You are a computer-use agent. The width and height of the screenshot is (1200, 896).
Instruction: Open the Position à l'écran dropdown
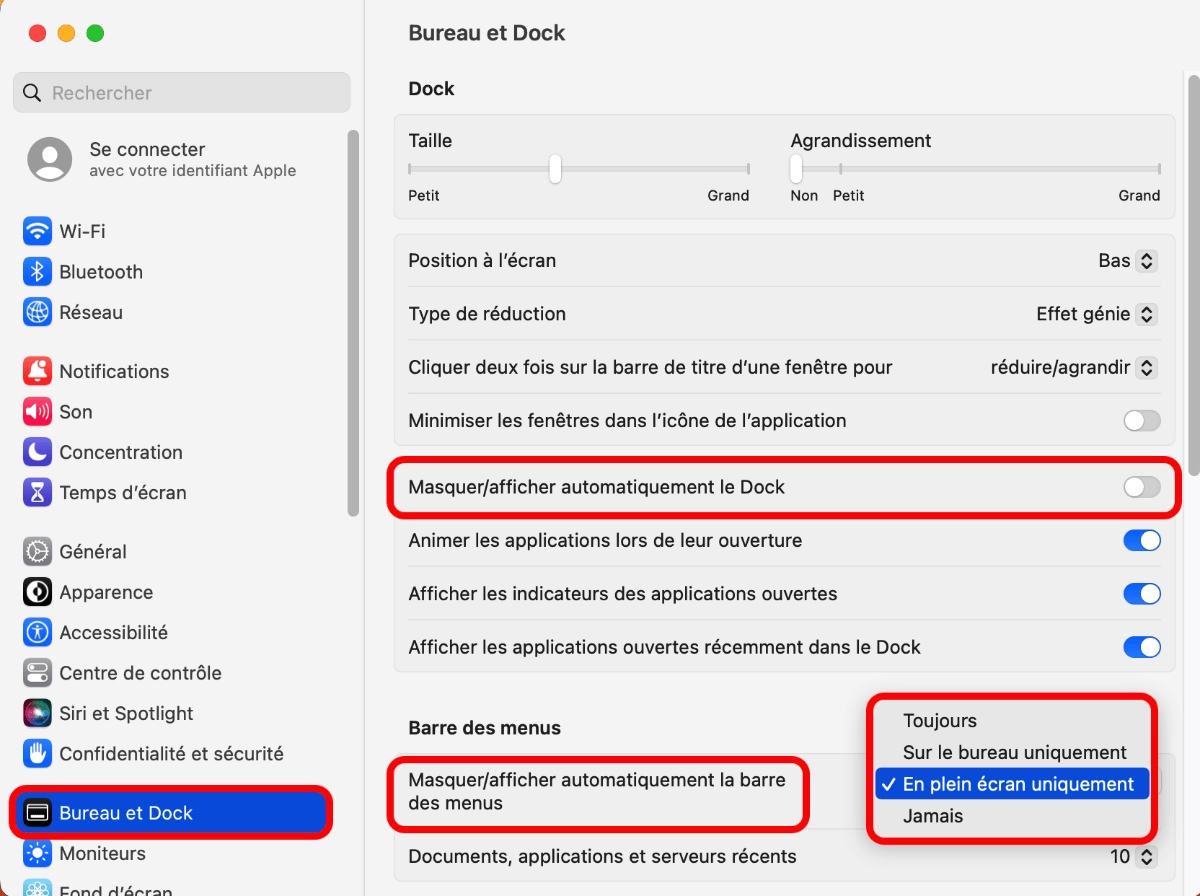click(1127, 260)
